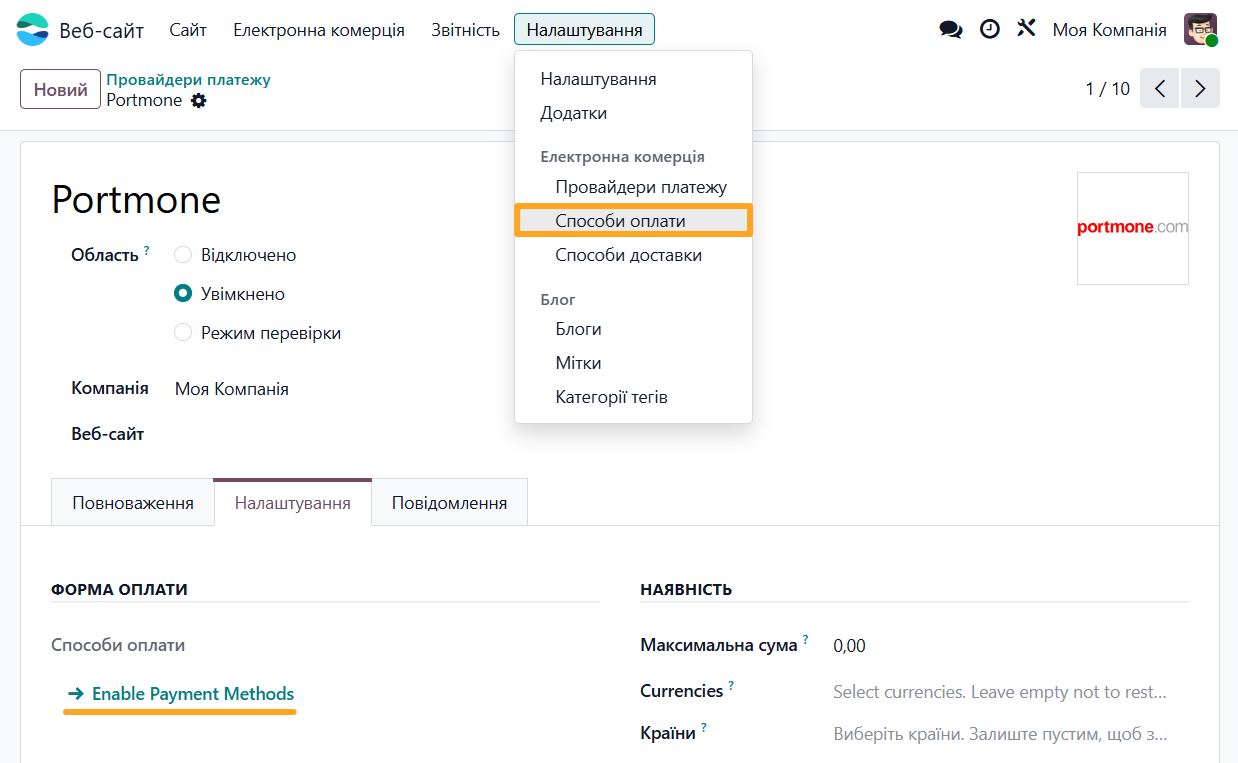
Task: Click the Enable Payment Methods link
Action: tap(181, 694)
